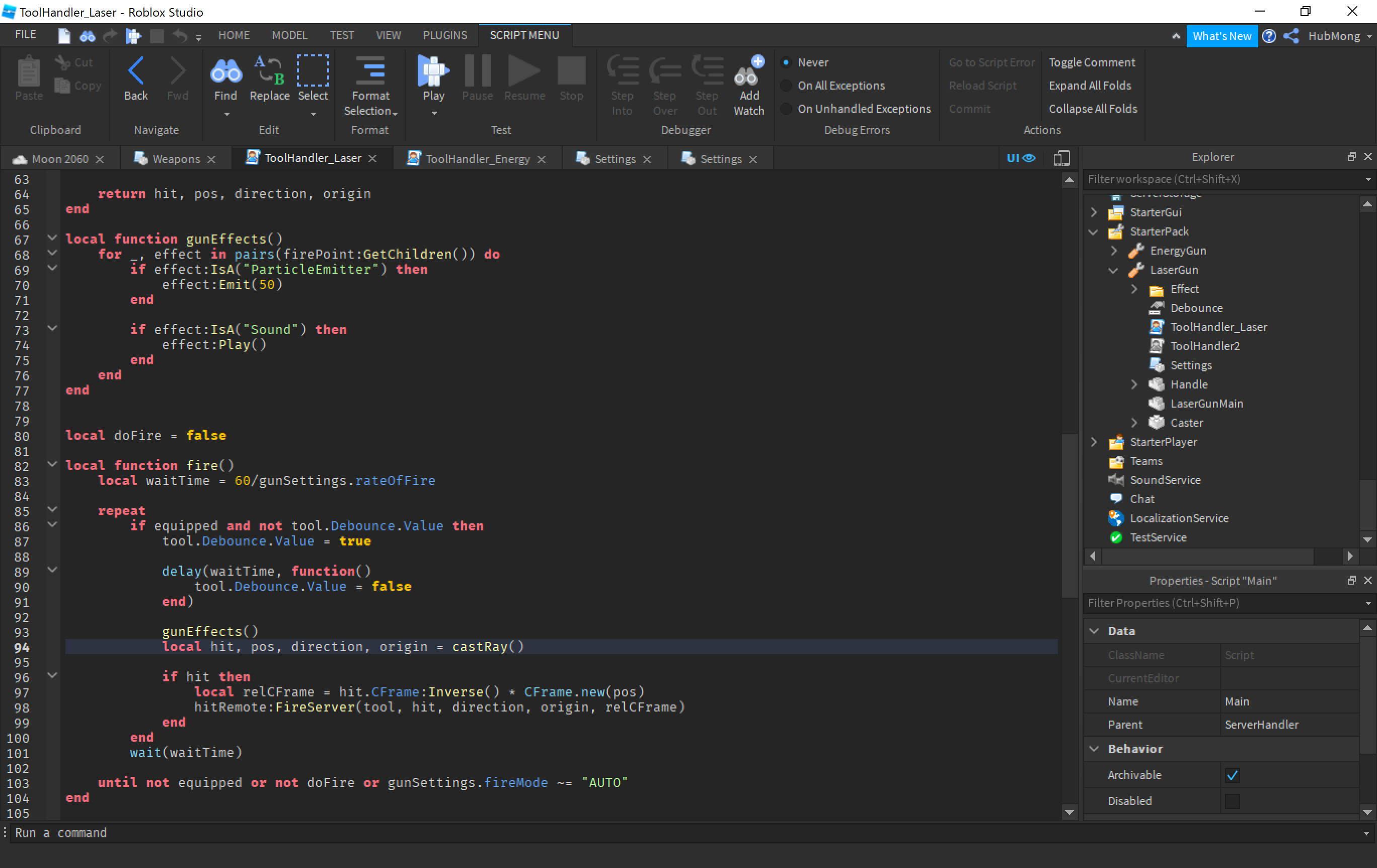This screenshot has width=1377, height=868.
Task: Uncheck the Archivable property checkbox
Action: click(1233, 775)
